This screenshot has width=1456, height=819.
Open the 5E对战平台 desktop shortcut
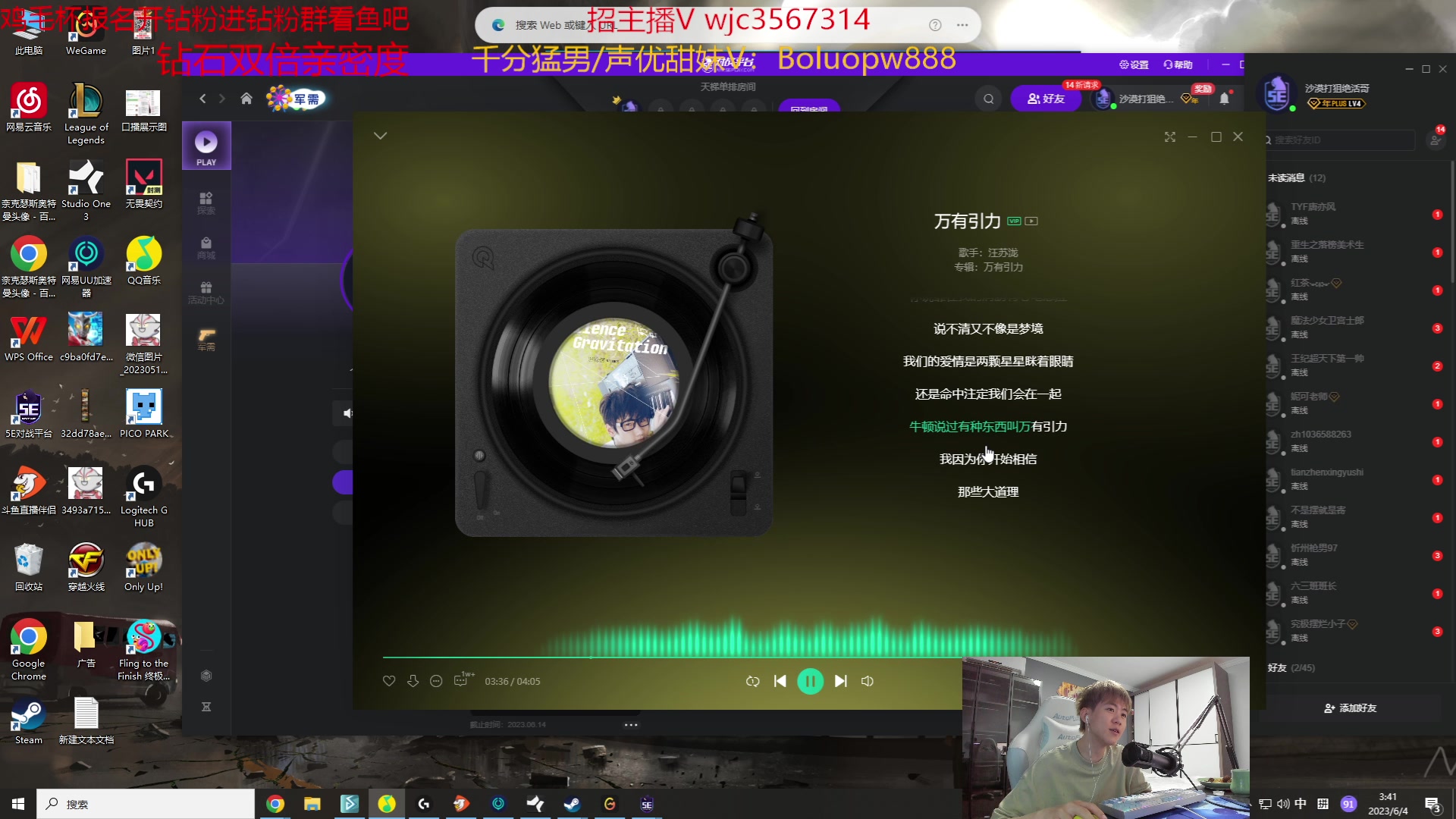(x=29, y=414)
